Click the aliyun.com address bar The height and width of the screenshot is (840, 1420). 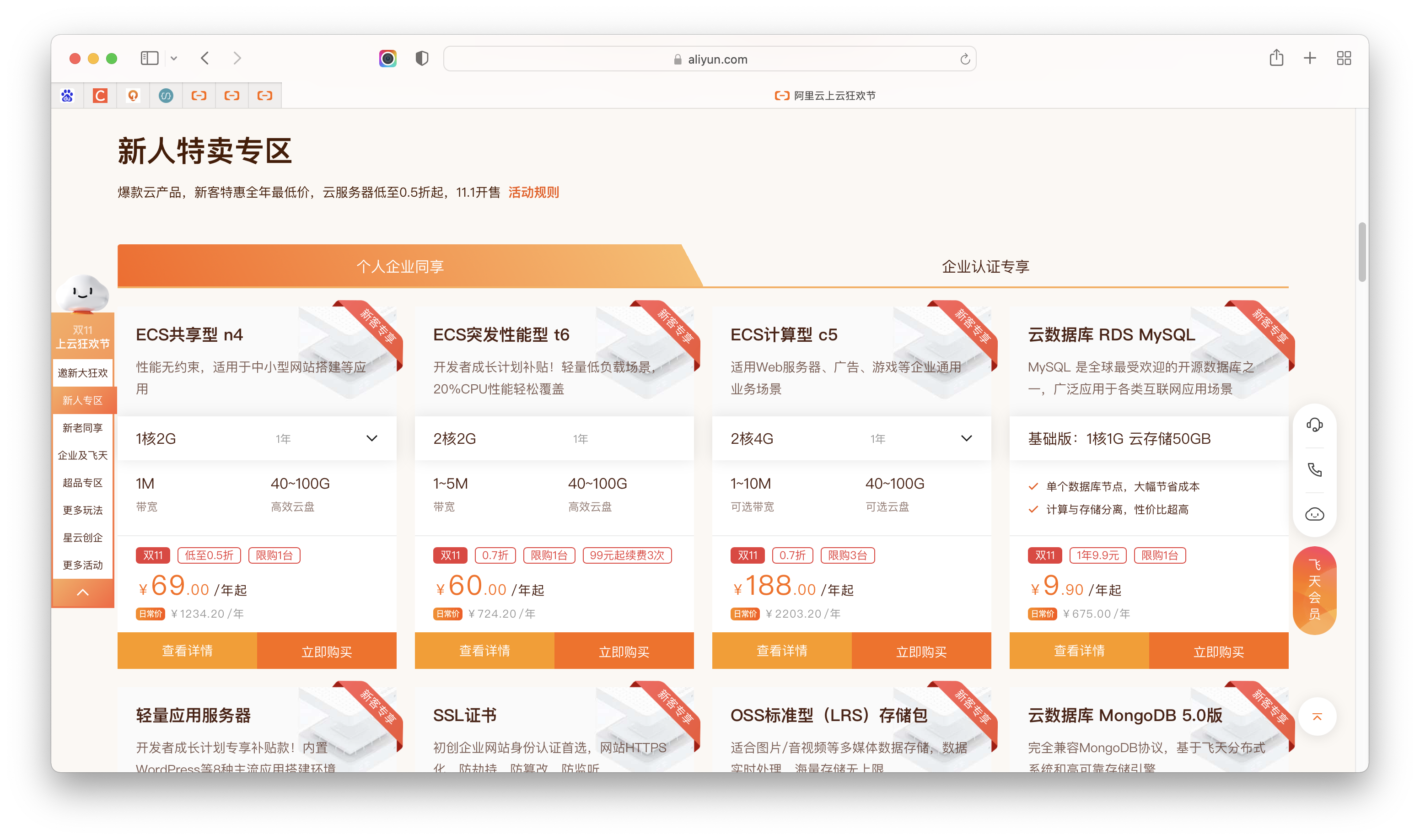[x=710, y=59]
